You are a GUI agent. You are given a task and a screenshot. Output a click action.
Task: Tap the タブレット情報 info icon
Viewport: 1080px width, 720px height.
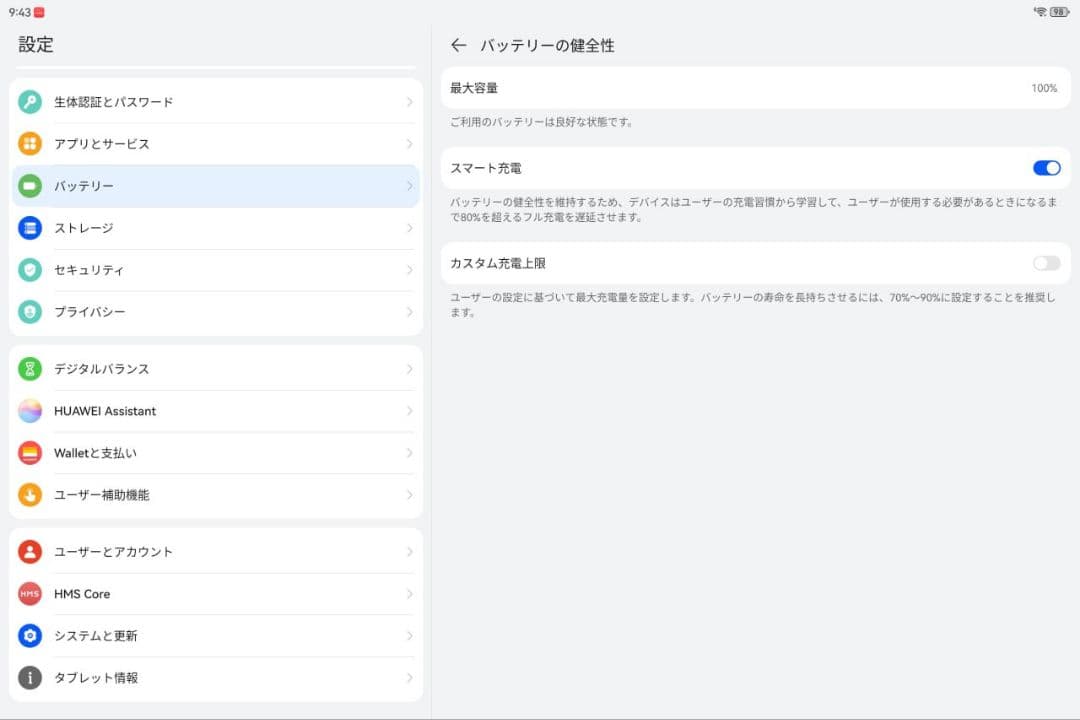coord(30,678)
